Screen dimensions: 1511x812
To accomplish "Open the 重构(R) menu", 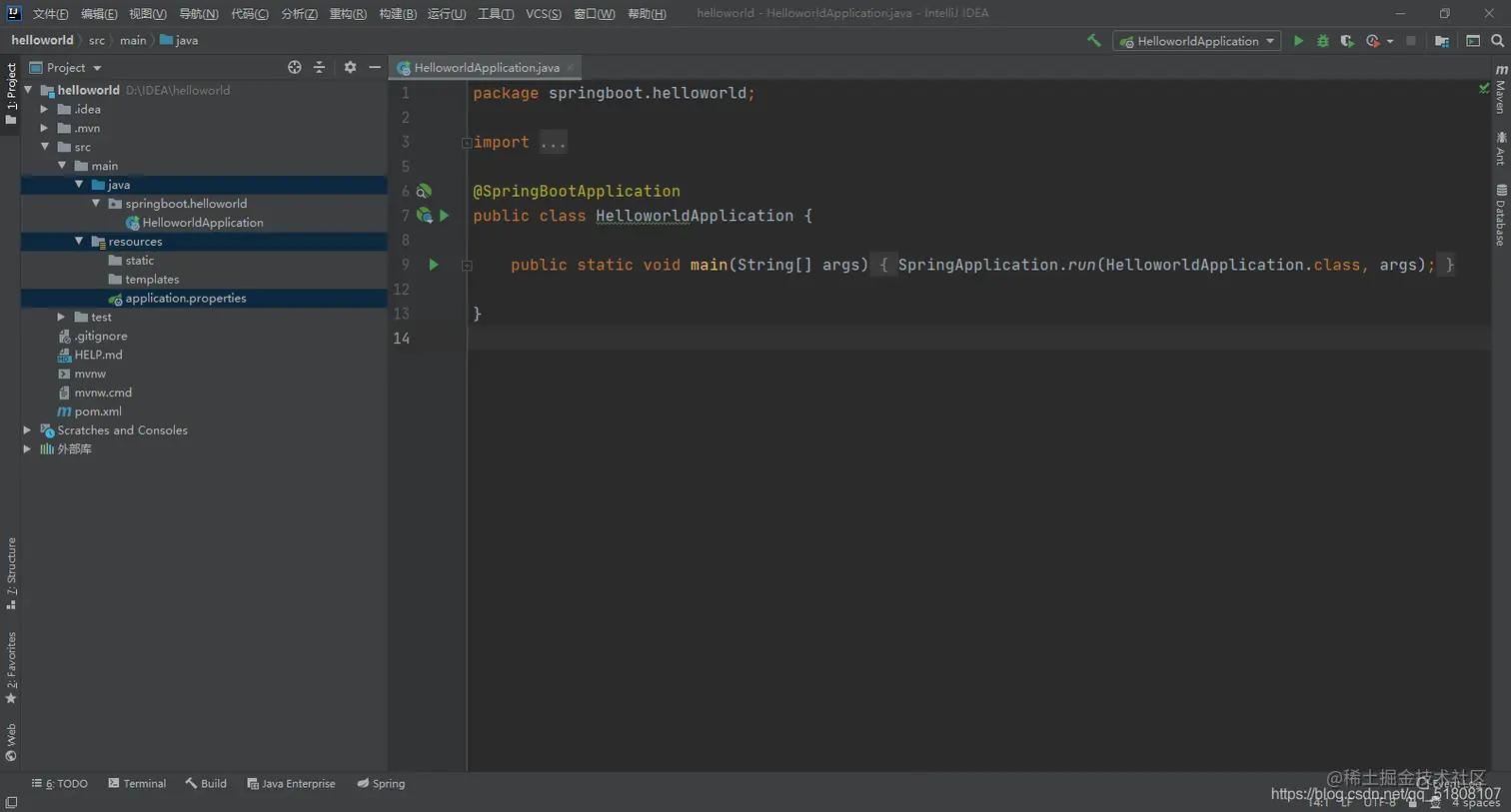I will click(x=348, y=14).
